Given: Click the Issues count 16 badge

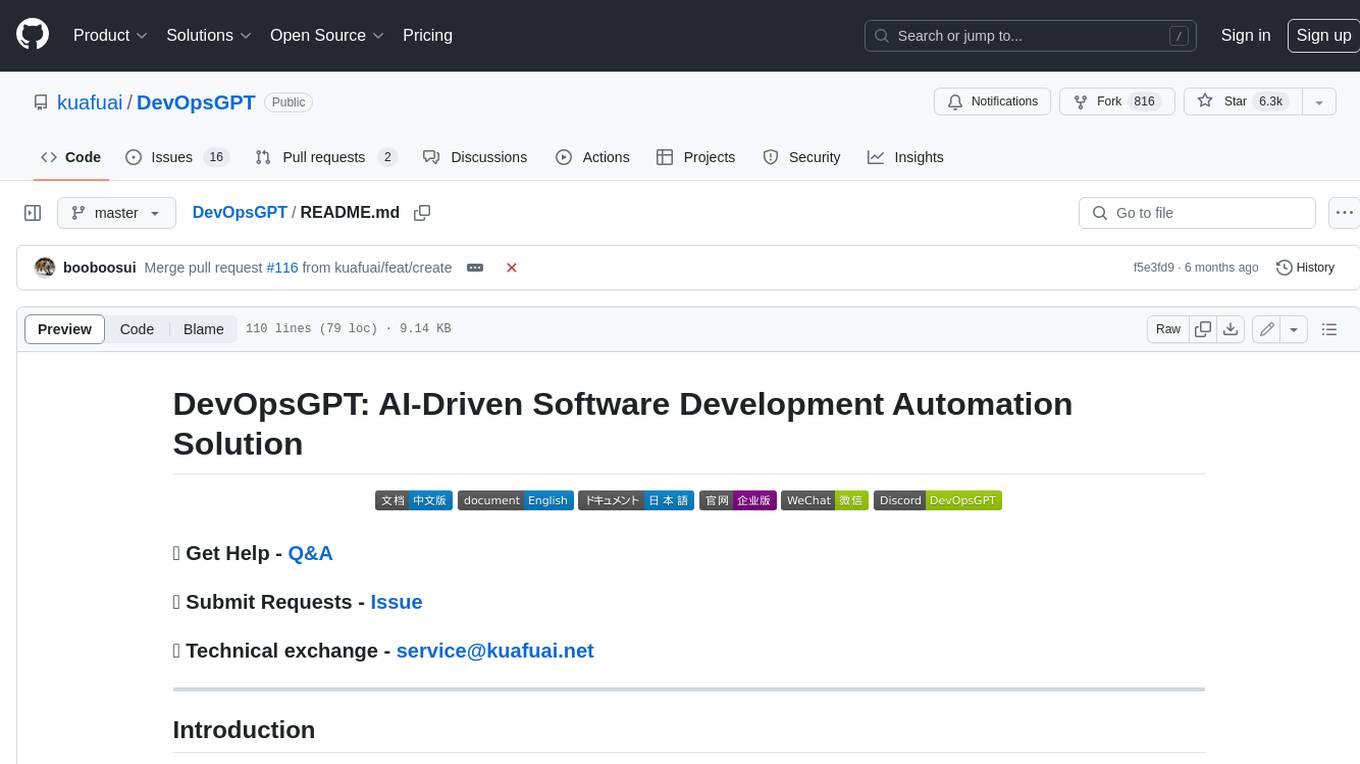Looking at the screenshot, I should (215, 157).
